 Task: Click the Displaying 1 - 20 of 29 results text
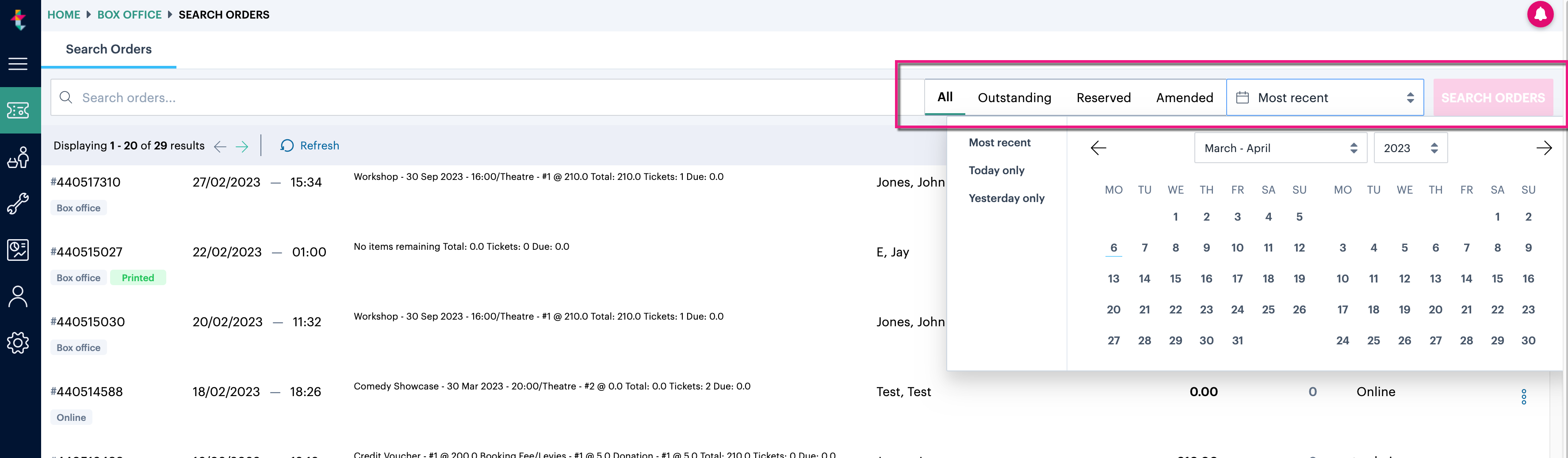tap(129, 146)
